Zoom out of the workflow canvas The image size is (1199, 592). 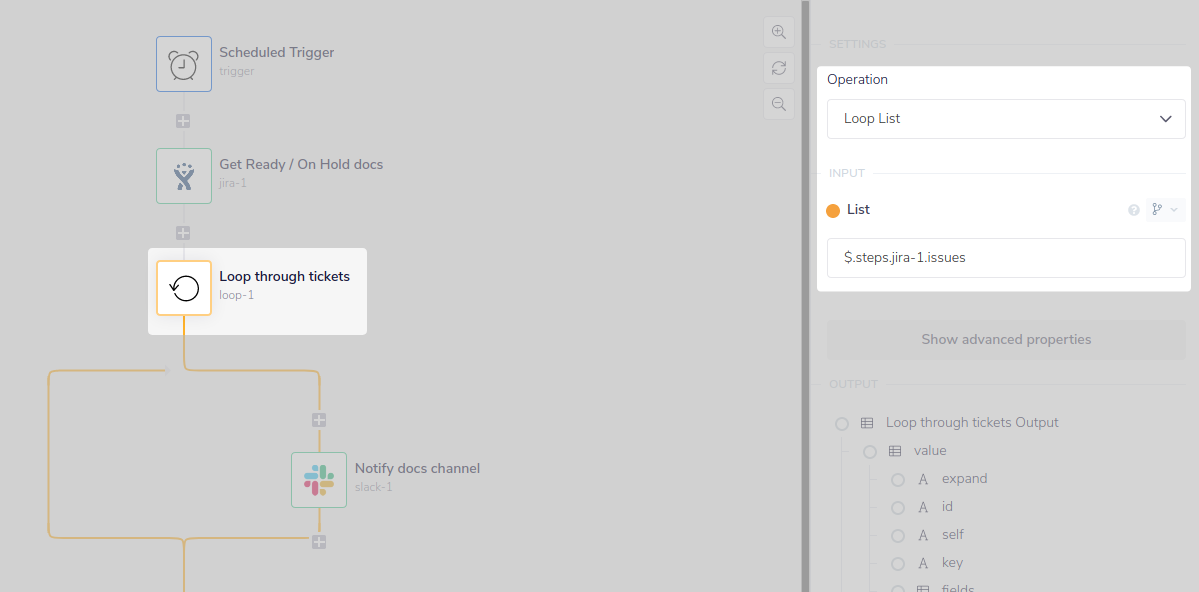click(x=778, y=103)
